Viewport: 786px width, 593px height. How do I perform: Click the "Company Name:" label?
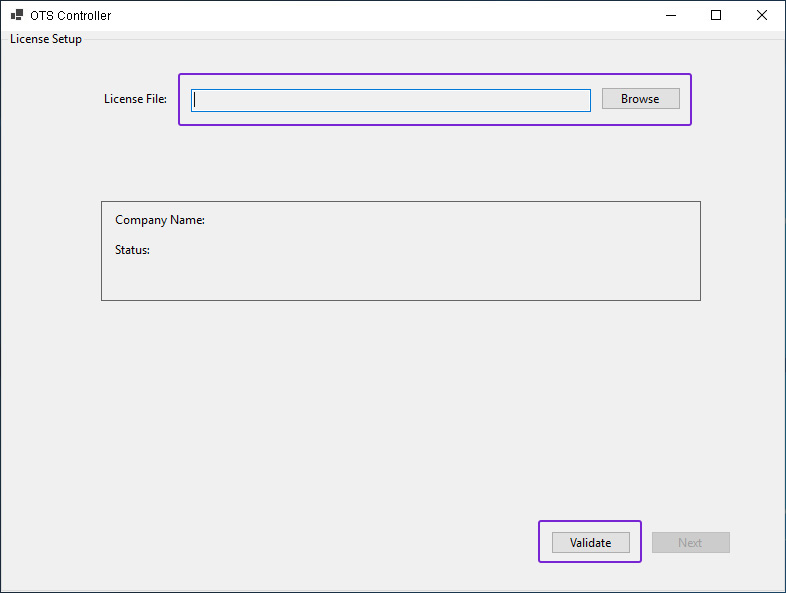[160, 220]
